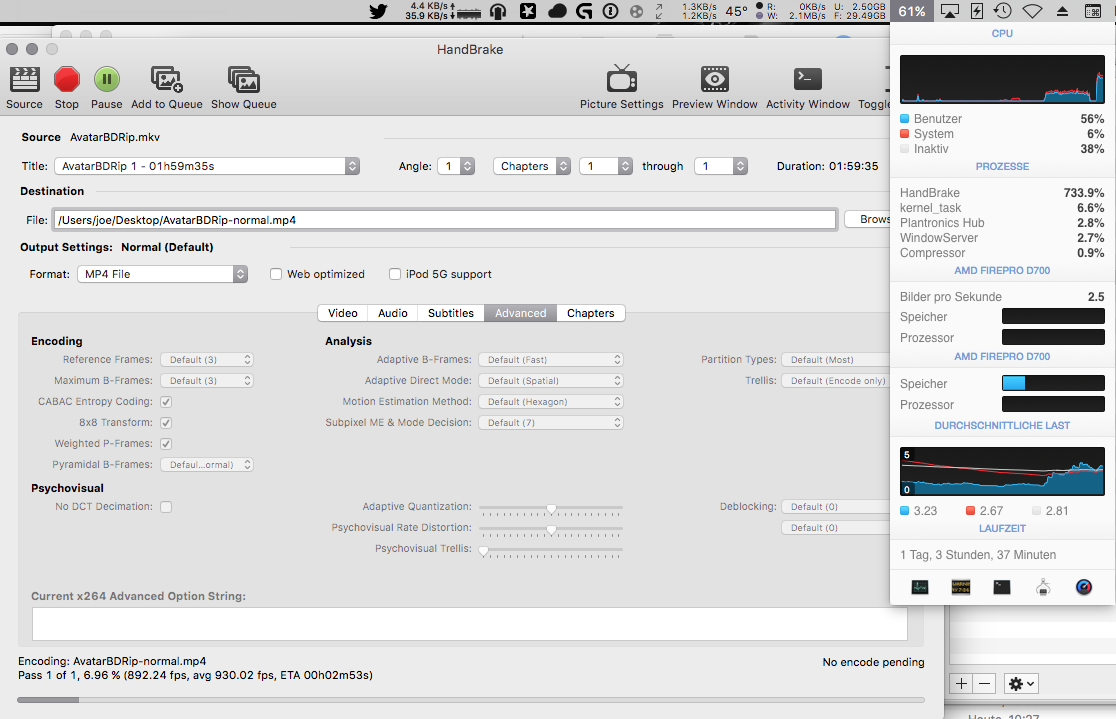This screenshot has width=1116, height=719.
Task: Open Motion Estimation Method dropdown
Action: click(551, 402)
